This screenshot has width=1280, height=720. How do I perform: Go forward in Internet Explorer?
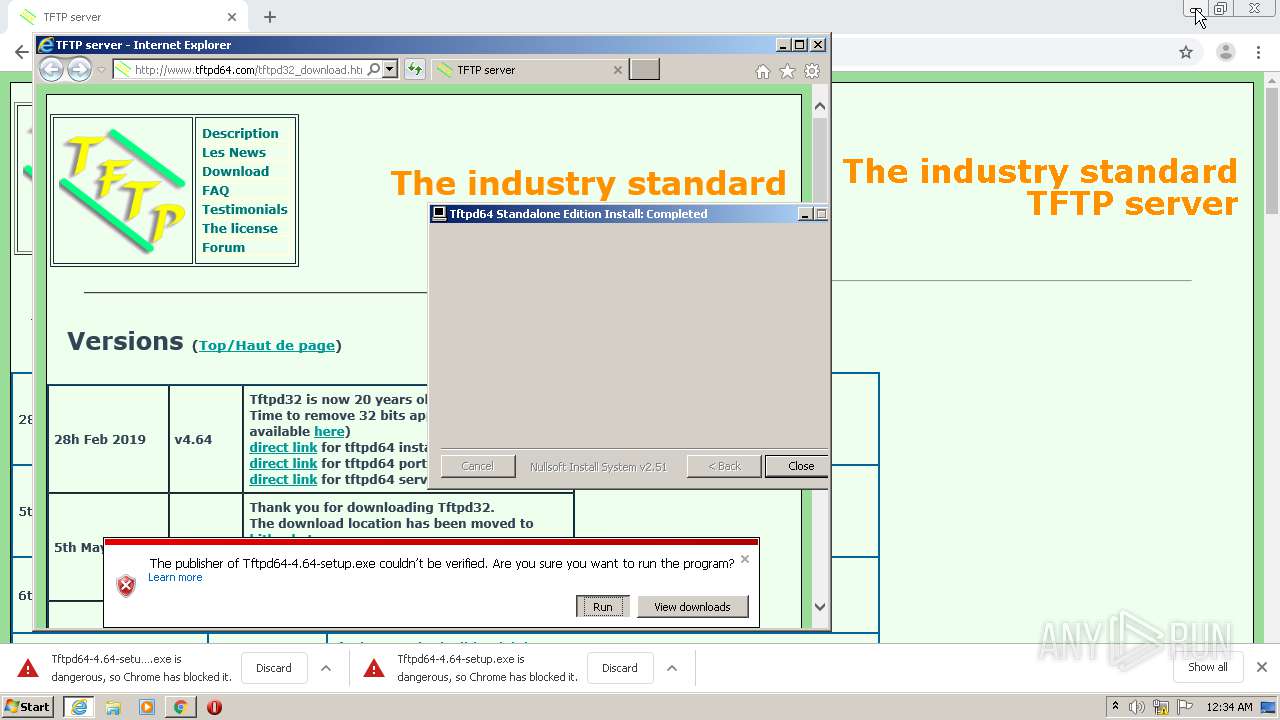pyautogui.click(x=79, y=69)
